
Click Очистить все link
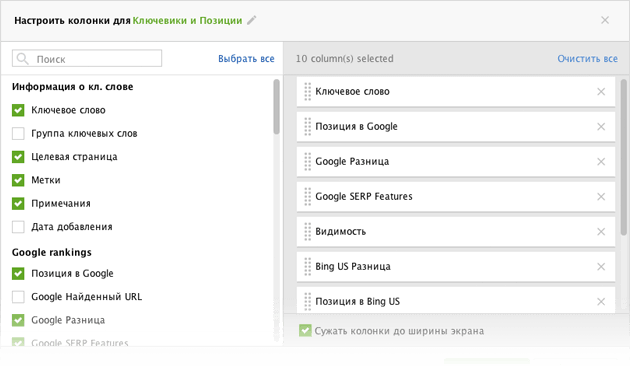(587, 59)
